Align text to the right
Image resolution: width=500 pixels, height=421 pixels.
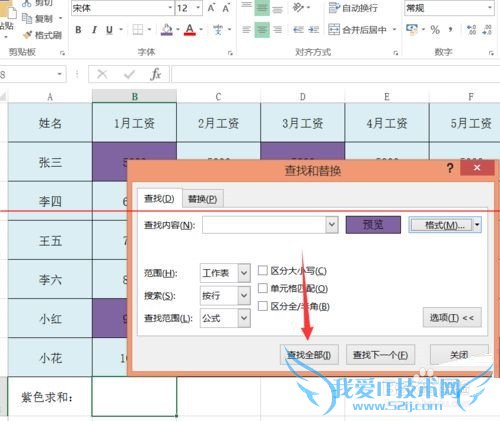point(277,30)
